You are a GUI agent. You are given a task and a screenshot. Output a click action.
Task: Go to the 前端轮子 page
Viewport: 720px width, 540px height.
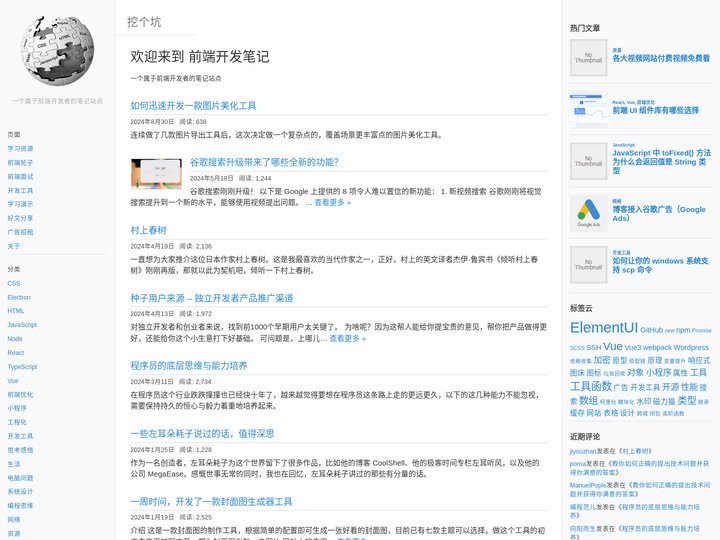20,163
